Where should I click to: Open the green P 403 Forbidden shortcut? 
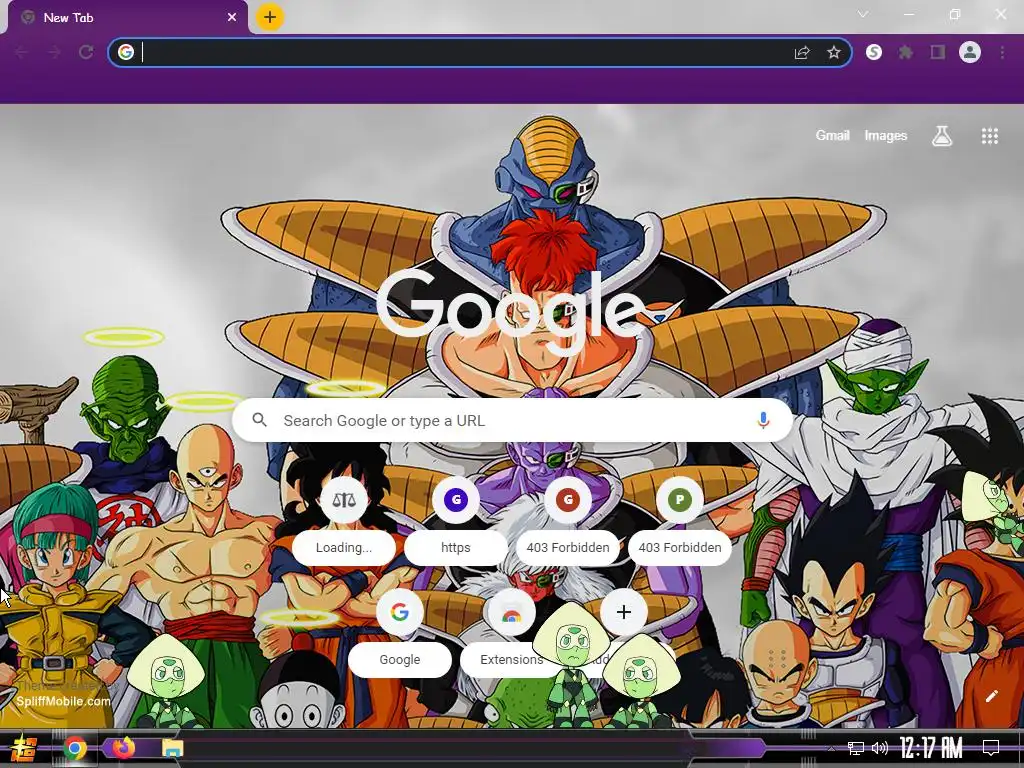(680, 522)
